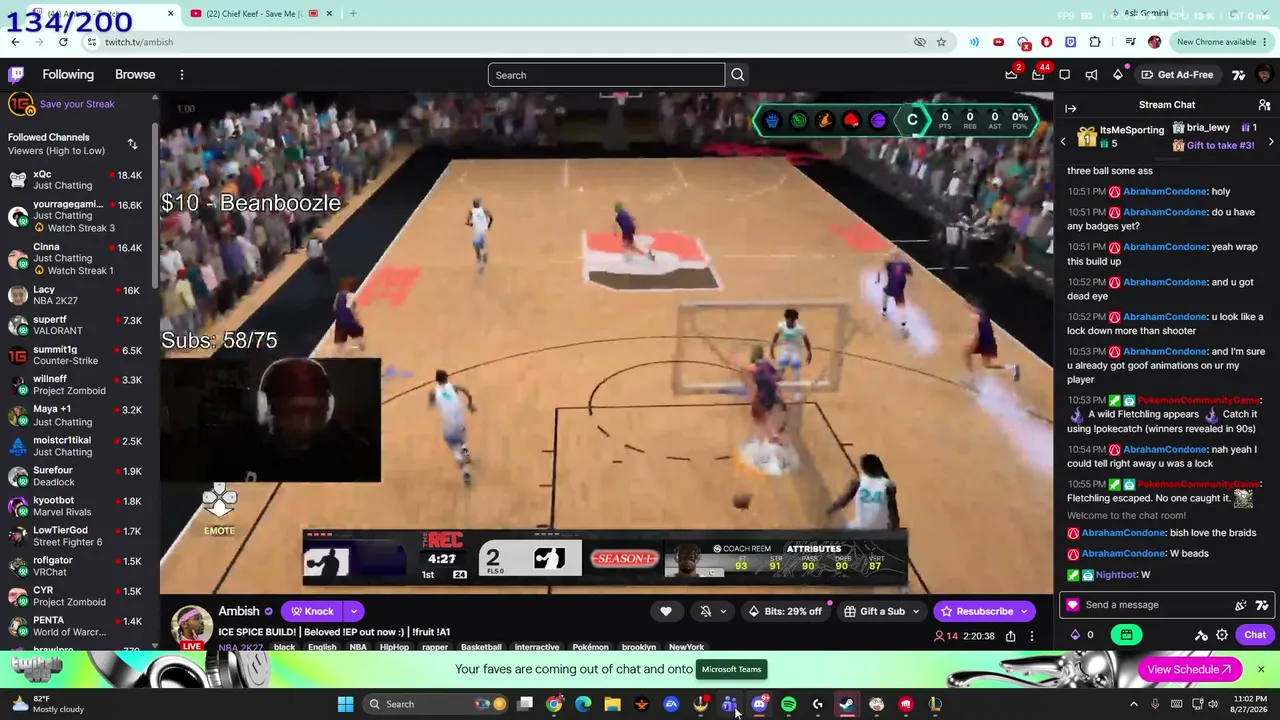1280x720 pixels.
Task: Show hidden system tray icons
Action: pos(1133,704)
